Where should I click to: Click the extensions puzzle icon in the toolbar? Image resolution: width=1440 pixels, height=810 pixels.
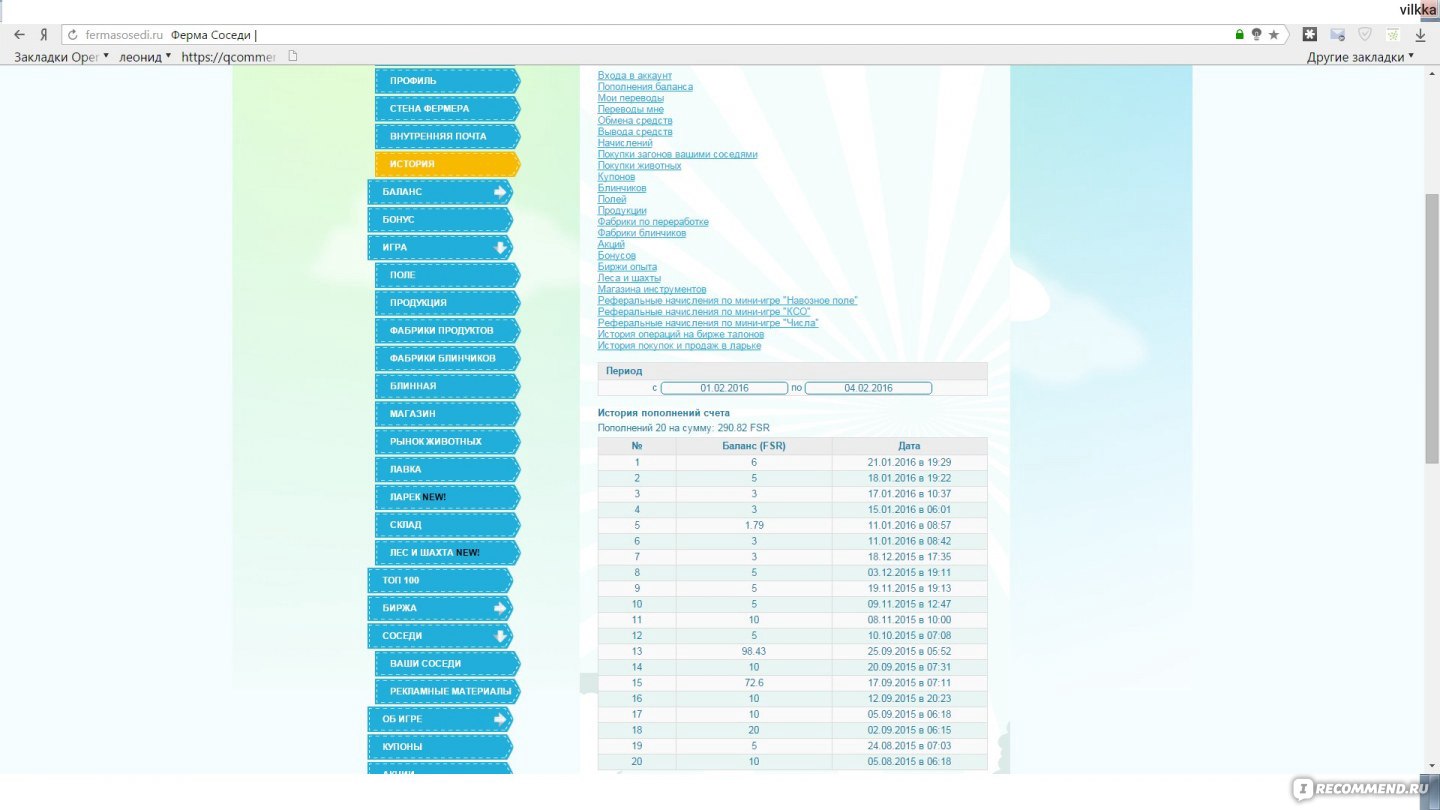tap(1310, 34)
